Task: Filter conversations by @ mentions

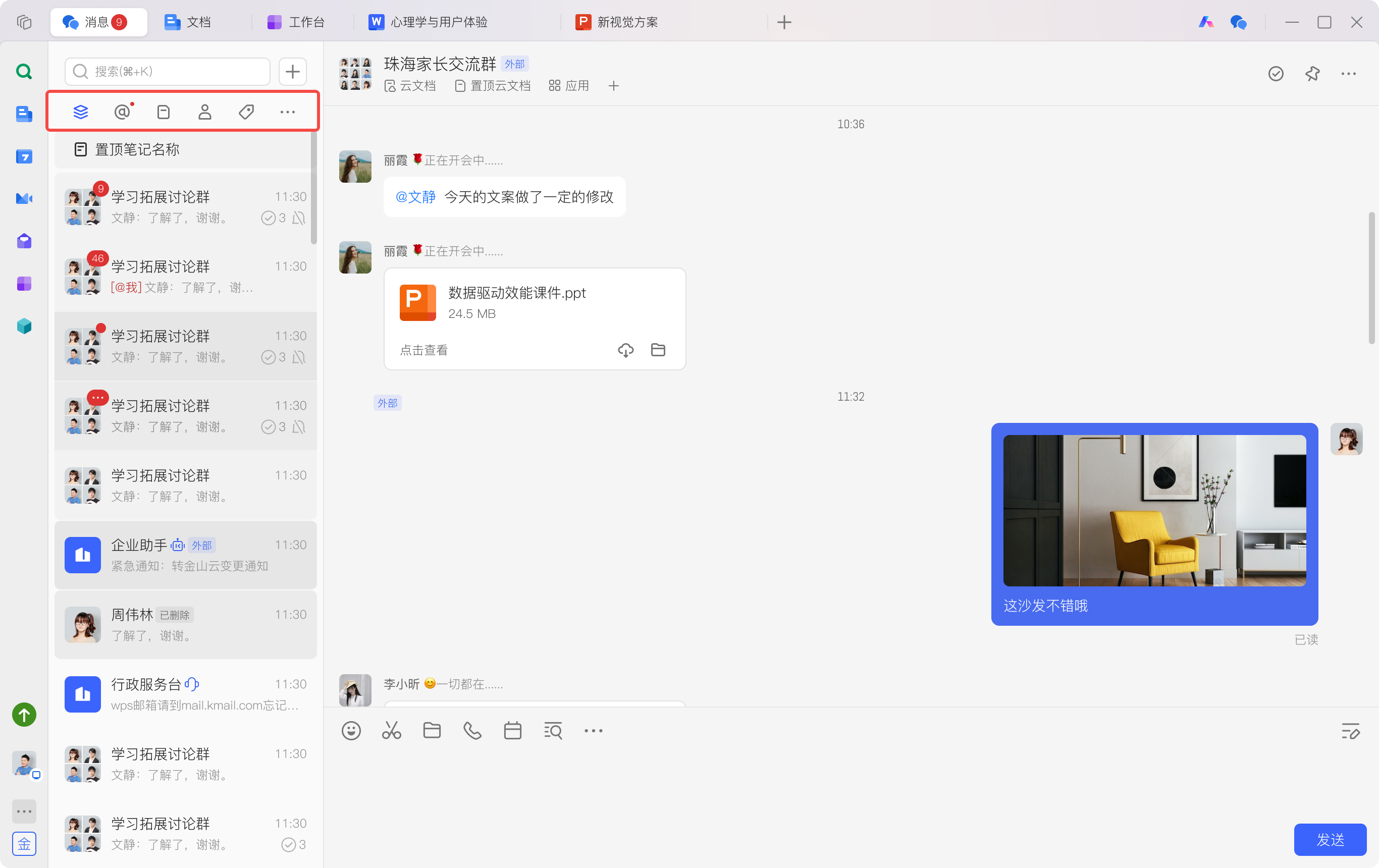Action: point(122,112)
